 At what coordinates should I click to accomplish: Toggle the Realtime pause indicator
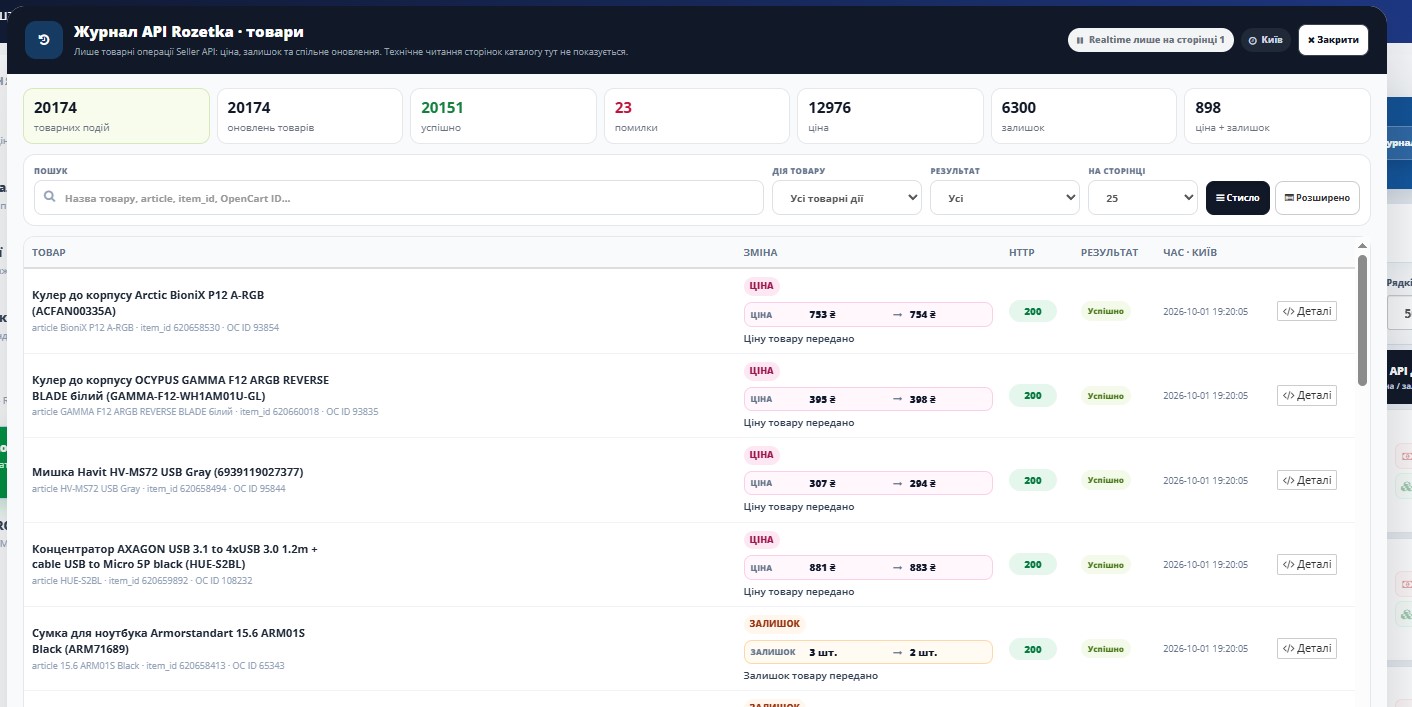tap(1151, 40)
